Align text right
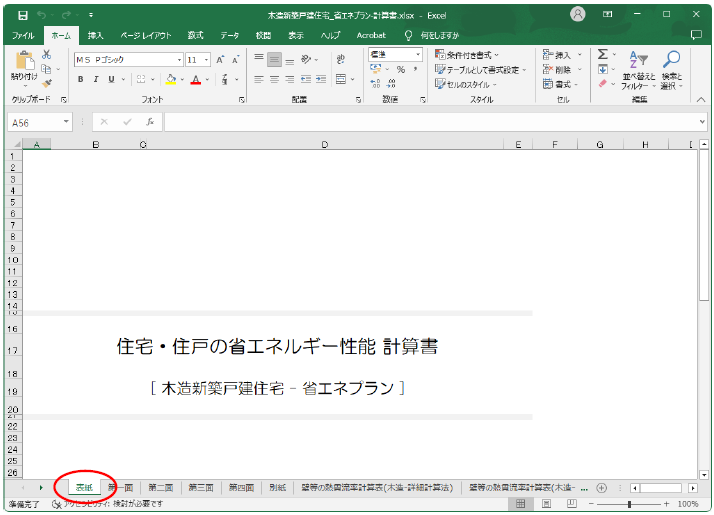714x515 pixels. coord(290,80)
